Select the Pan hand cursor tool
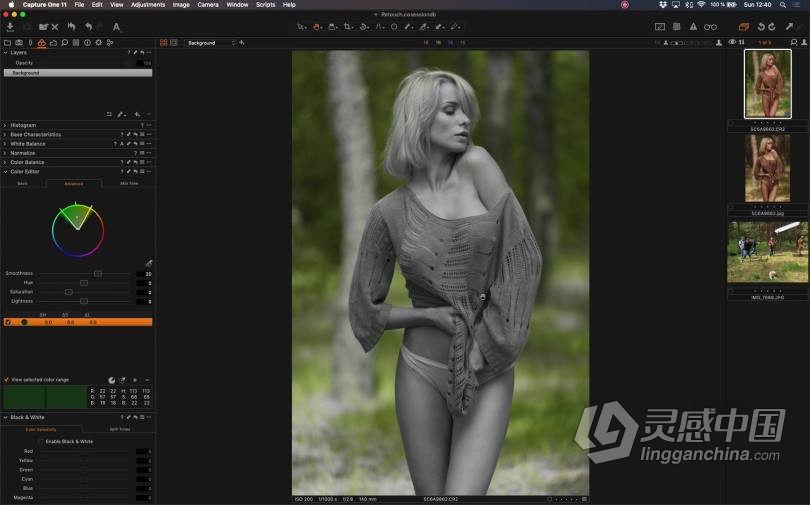 coord(317,27)
